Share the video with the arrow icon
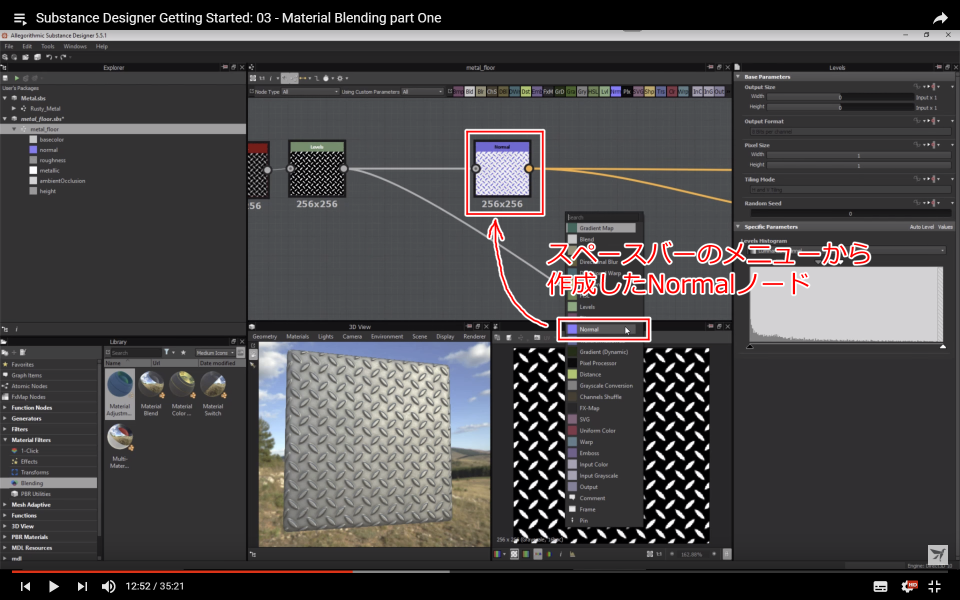 point(940,18)
